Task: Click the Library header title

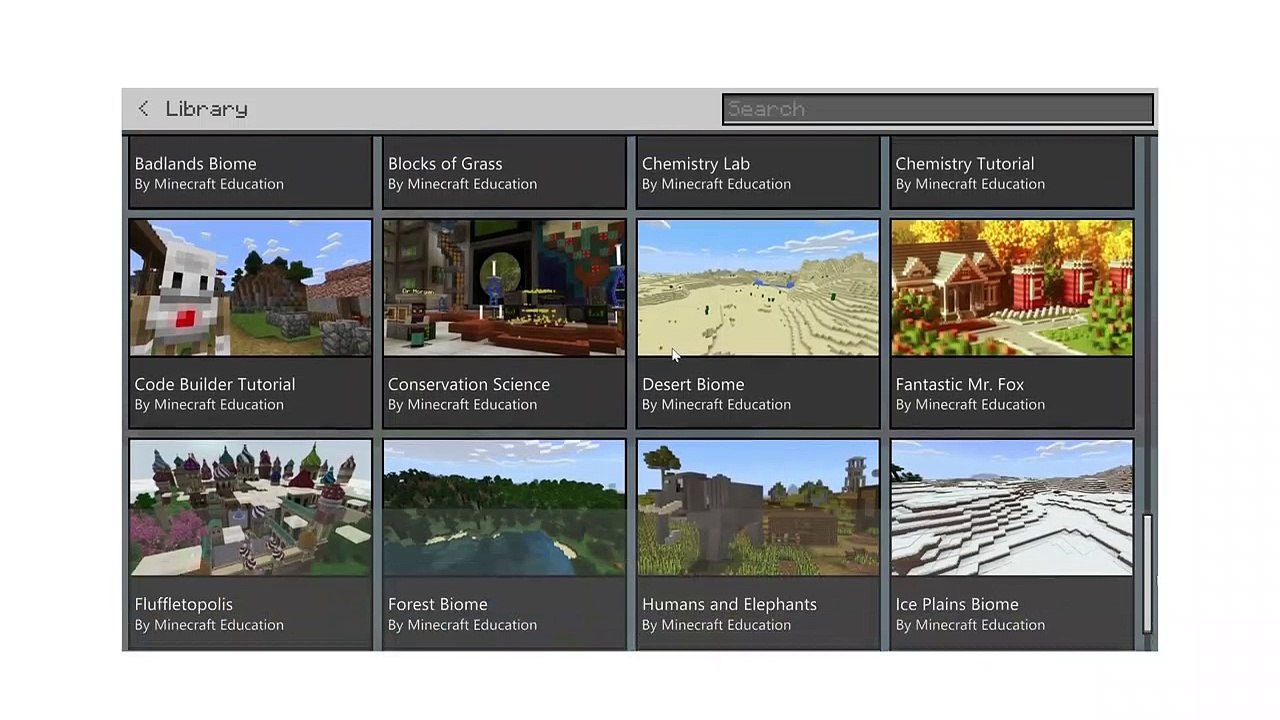Action: point(207,109)
